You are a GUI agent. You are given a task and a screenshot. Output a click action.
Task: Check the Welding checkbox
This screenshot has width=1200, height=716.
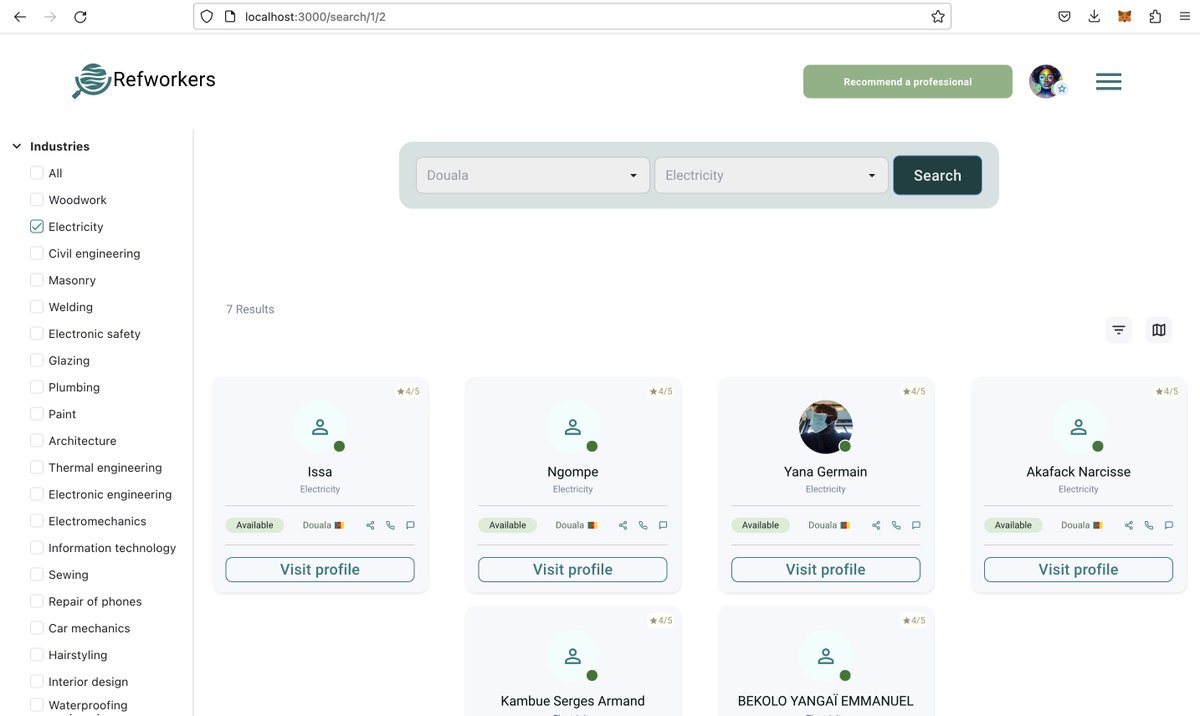37,307
